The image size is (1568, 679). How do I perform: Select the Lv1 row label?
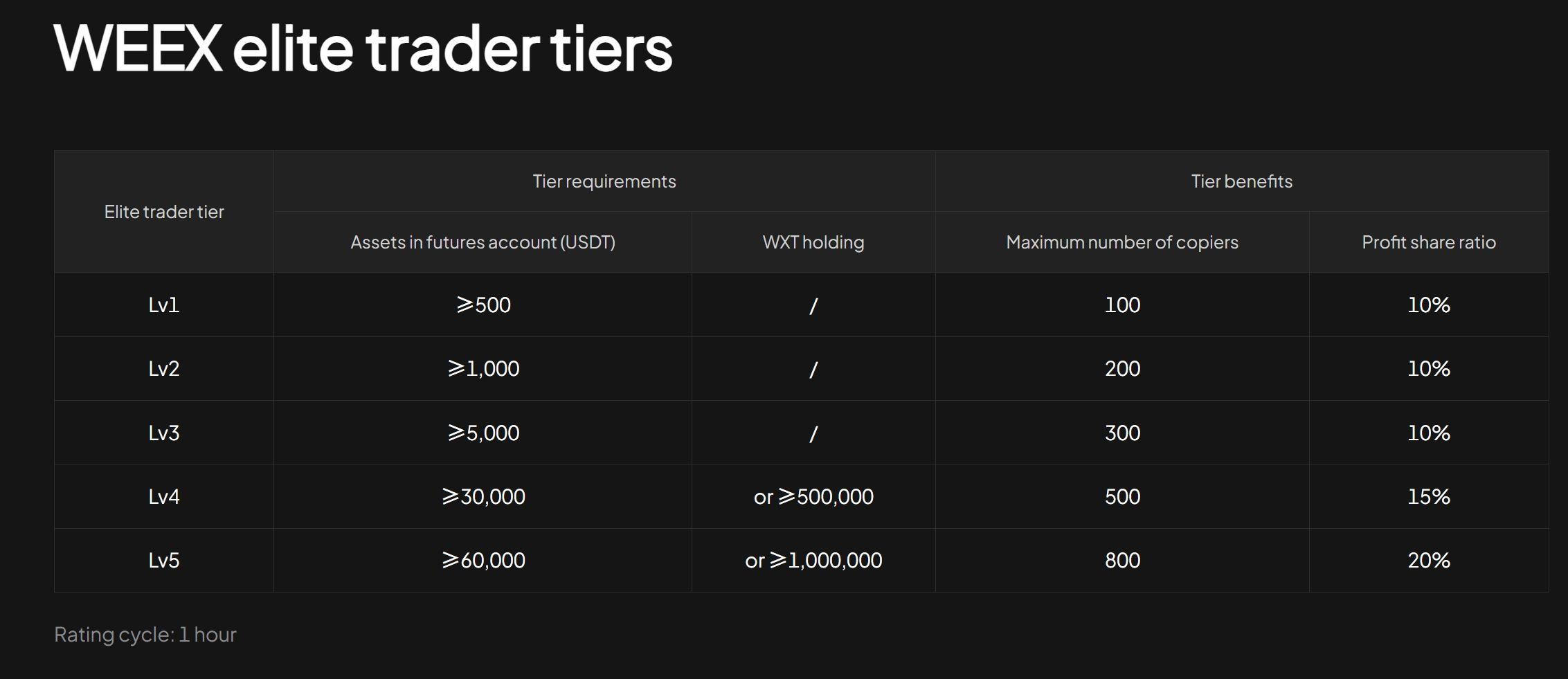point(164,305)
